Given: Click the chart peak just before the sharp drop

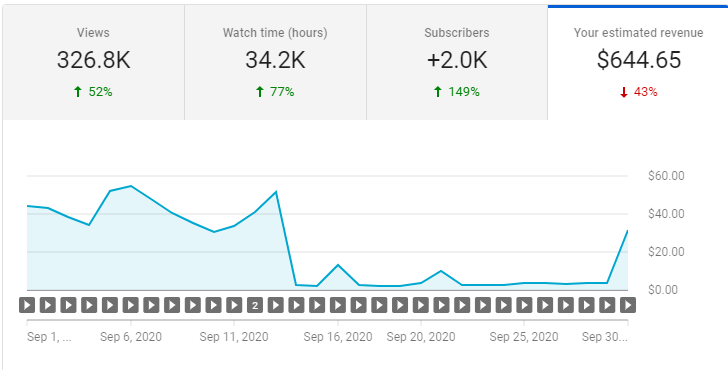Looking at the screenshot, I should (276, 192).
